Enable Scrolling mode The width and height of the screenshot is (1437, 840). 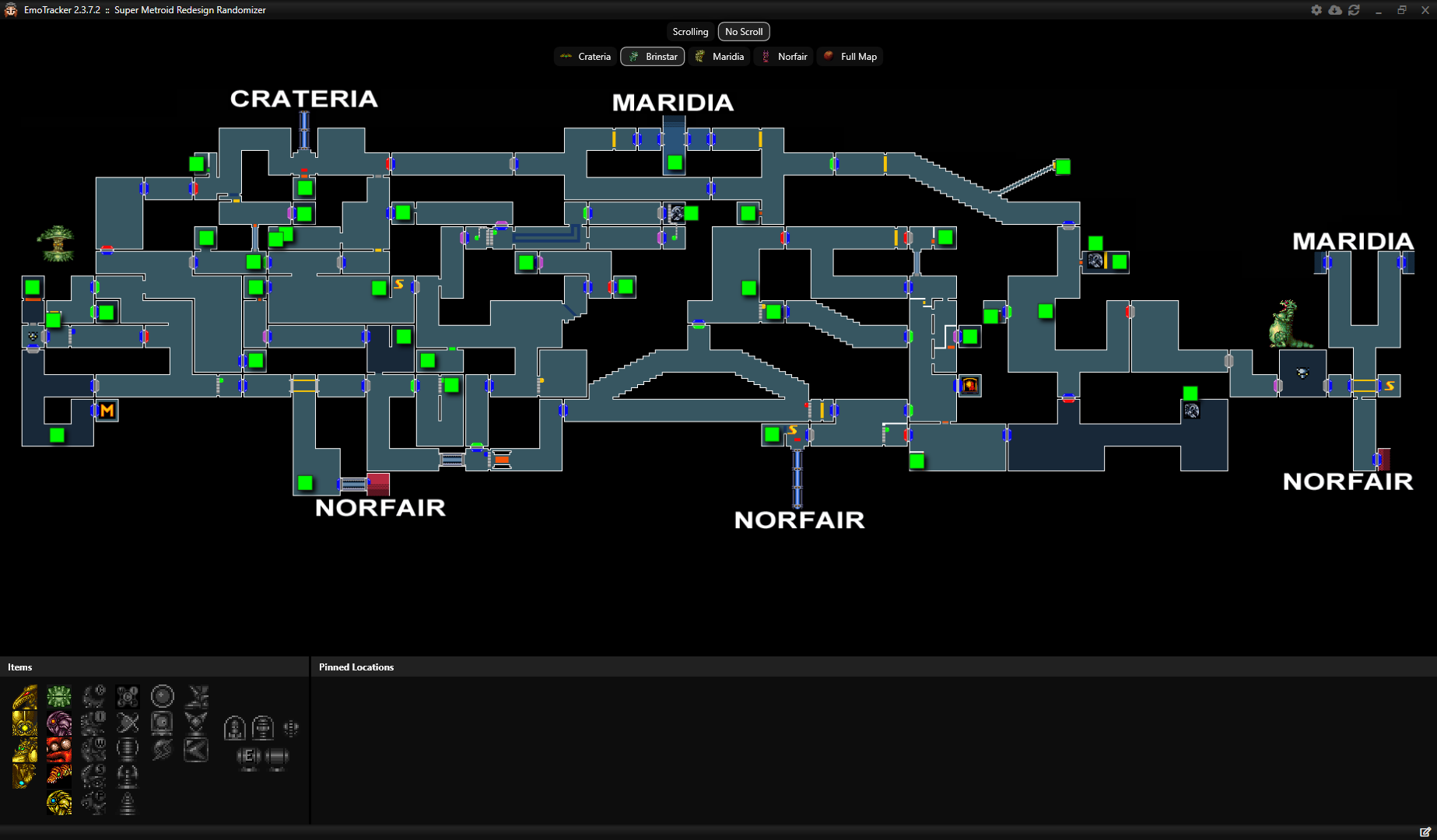(x=689, y=31)
